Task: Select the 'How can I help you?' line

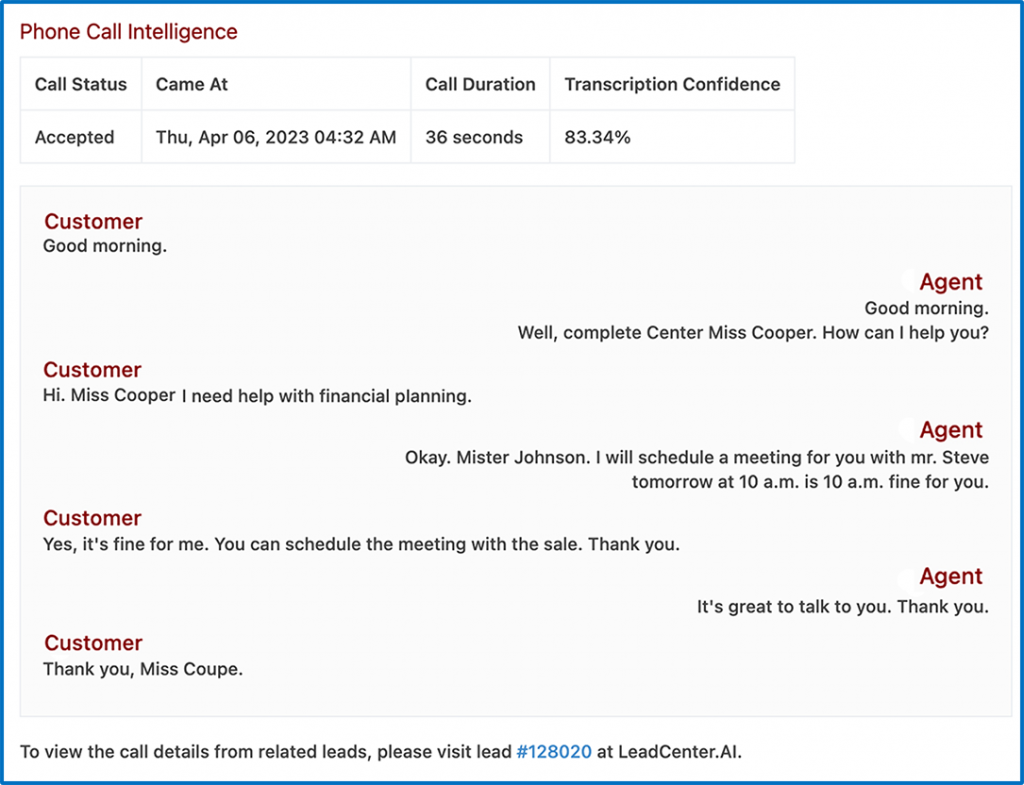Action: click(753, 332)
